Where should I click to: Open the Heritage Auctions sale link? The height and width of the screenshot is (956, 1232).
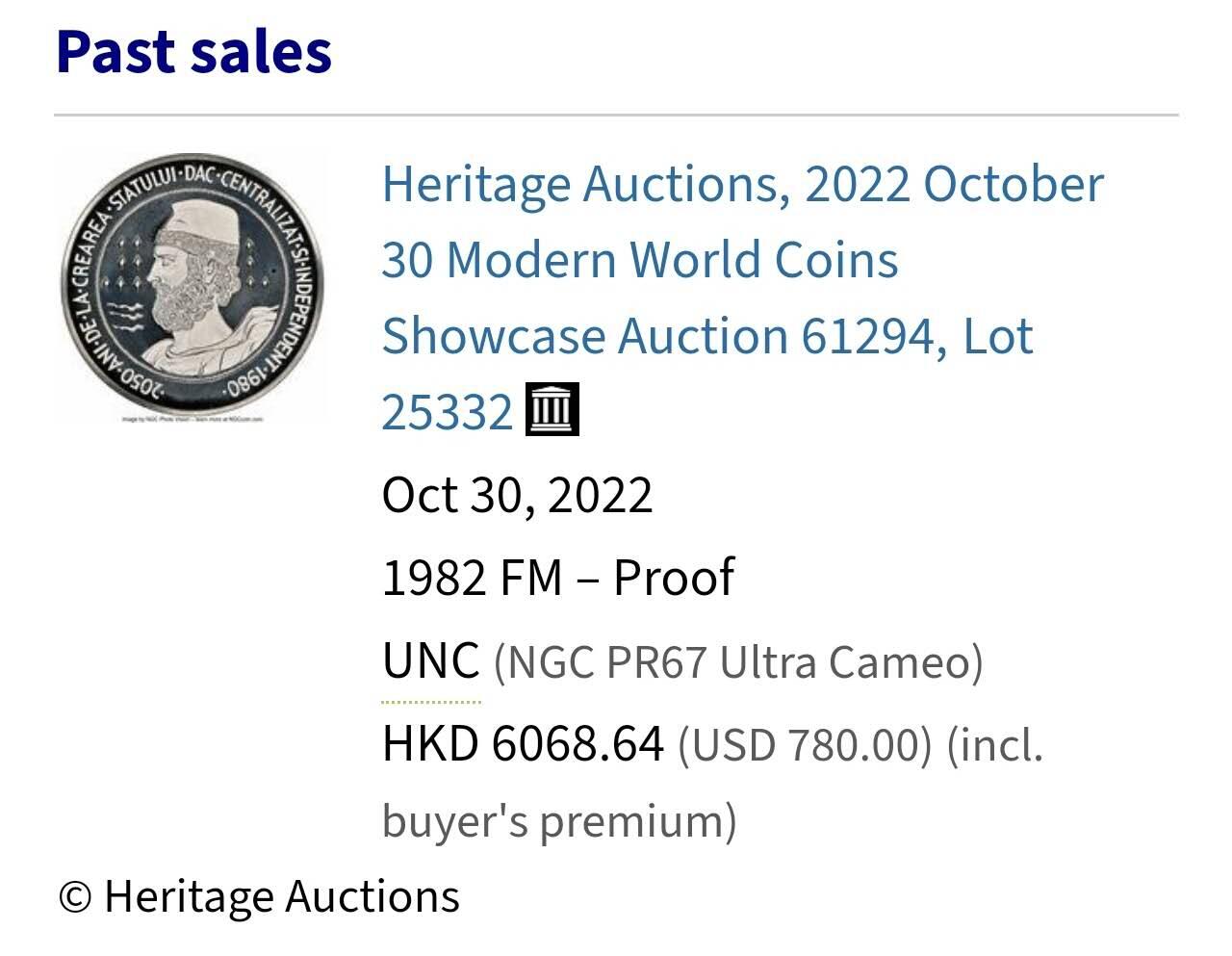pos(741,185)
